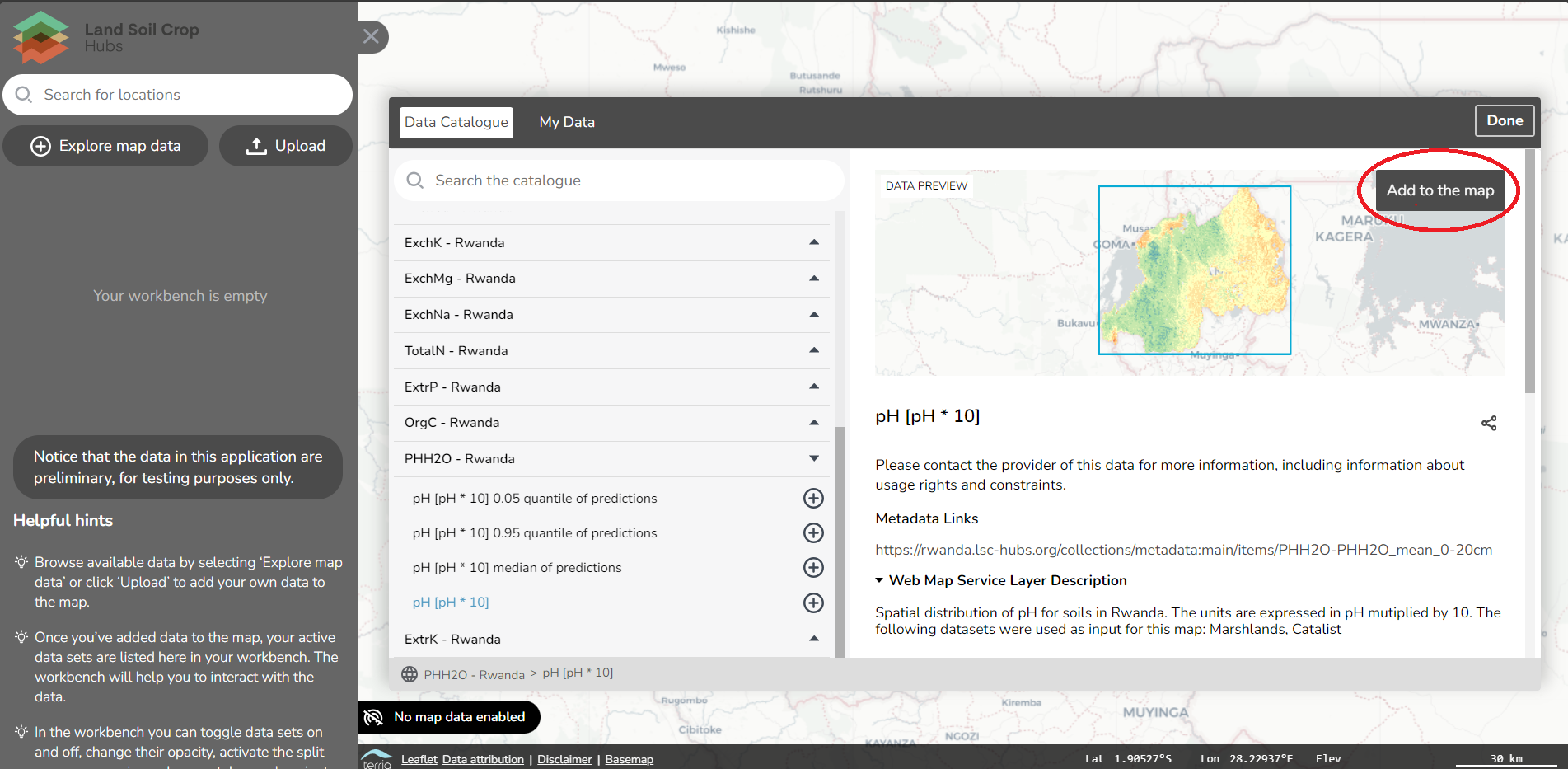
Task: Click the share icon beside pH title
Action: (1488, 424)
